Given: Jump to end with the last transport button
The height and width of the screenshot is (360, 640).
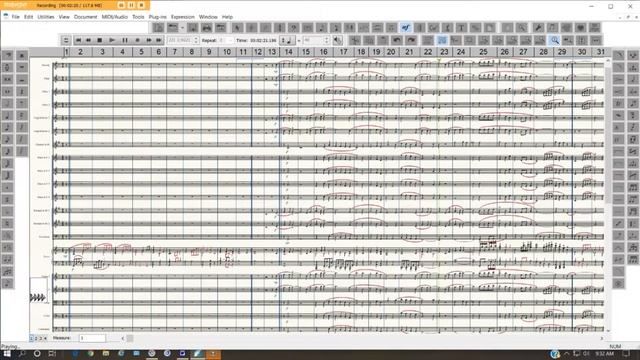Looking at the screenshot, I should [159, 40].
